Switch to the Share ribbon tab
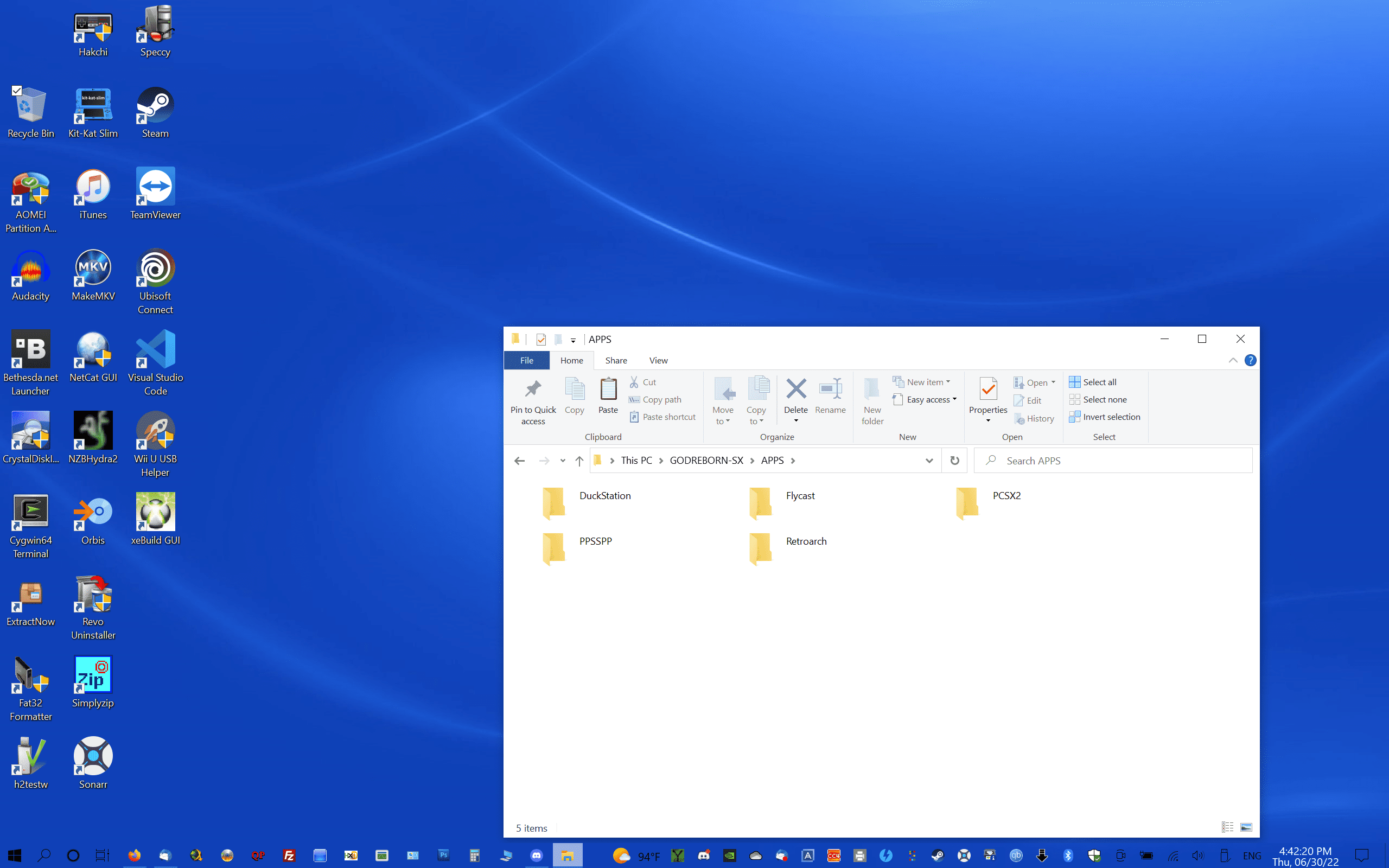1389x868 pixels. point(616,360)
